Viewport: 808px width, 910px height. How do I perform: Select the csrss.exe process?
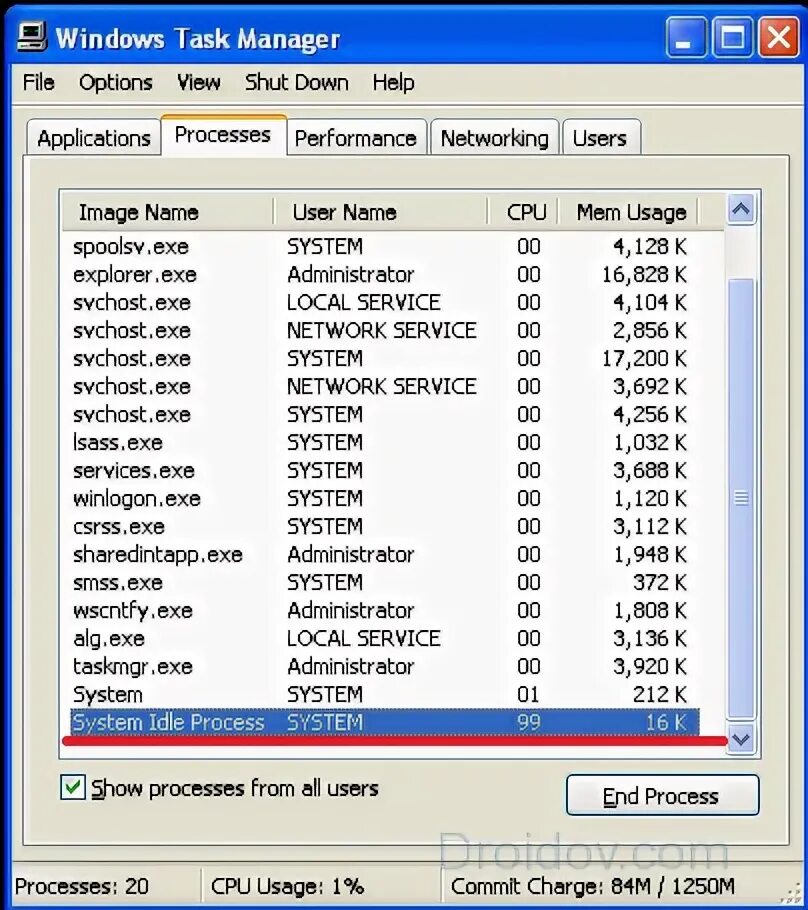(x=380, y=526)
